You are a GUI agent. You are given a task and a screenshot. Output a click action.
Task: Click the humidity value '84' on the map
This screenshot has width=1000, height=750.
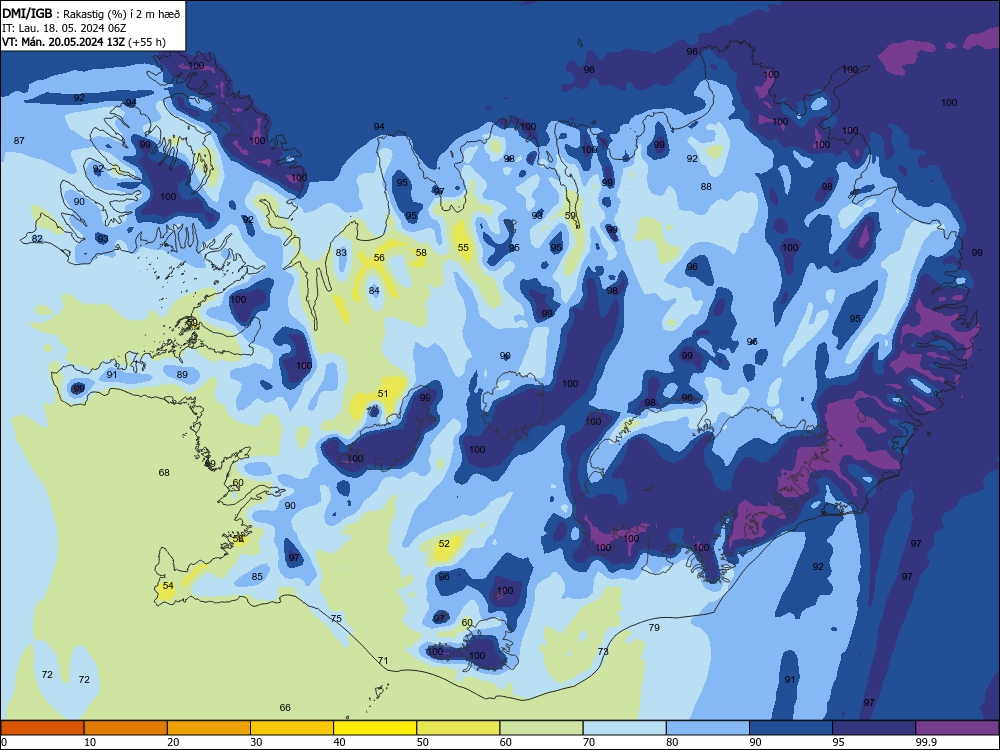point(374,291)
